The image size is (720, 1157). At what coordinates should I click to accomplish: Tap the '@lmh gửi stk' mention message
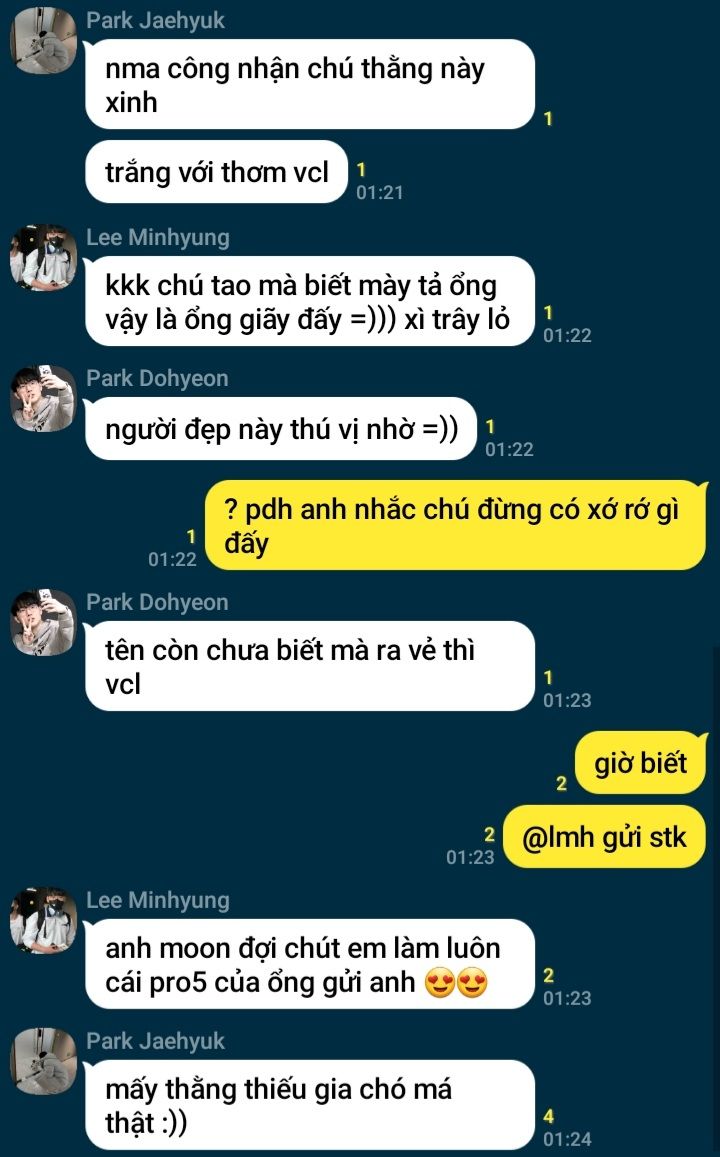coord(604,837)
